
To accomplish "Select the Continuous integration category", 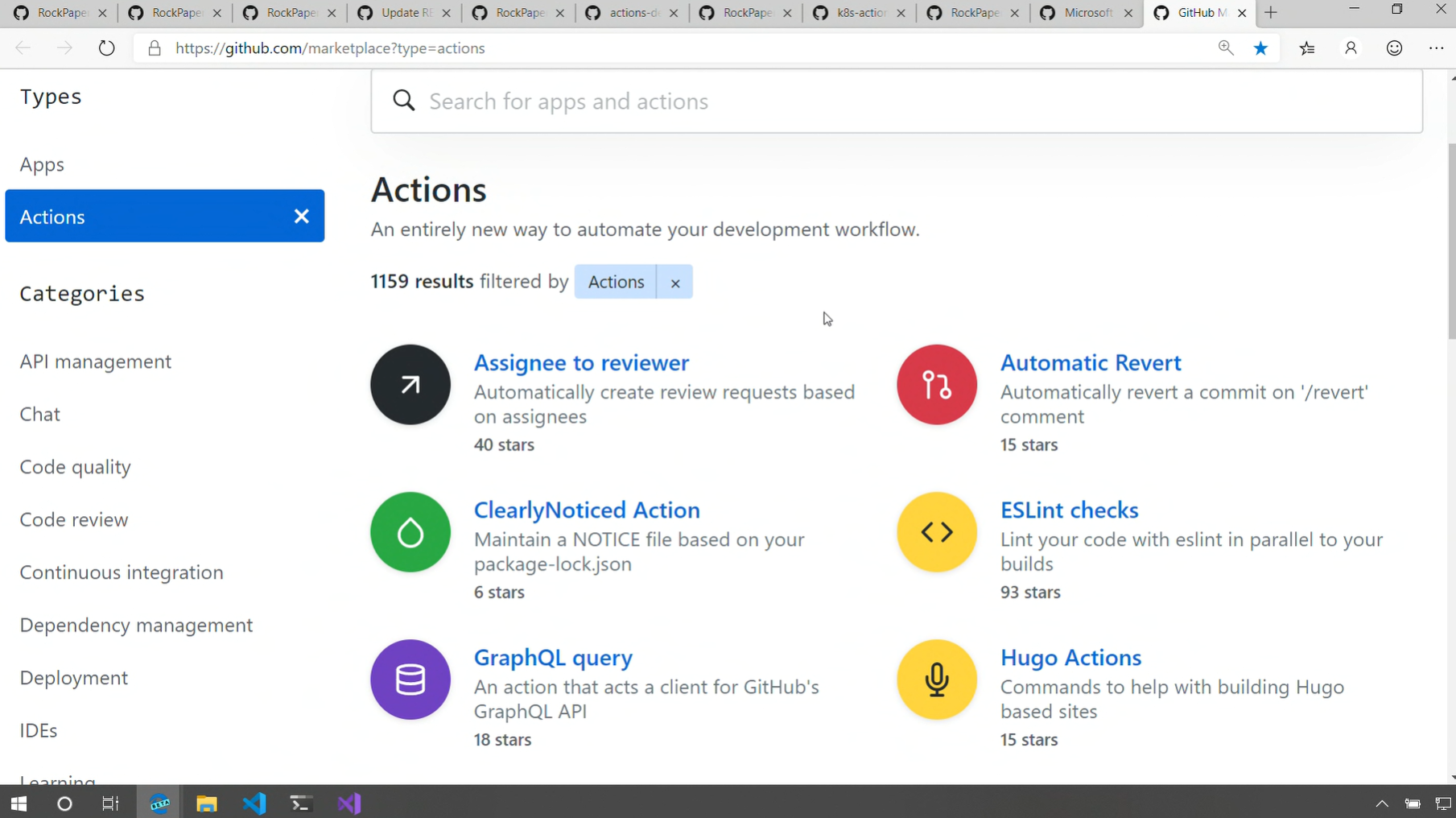I will [x=122, y=572].
